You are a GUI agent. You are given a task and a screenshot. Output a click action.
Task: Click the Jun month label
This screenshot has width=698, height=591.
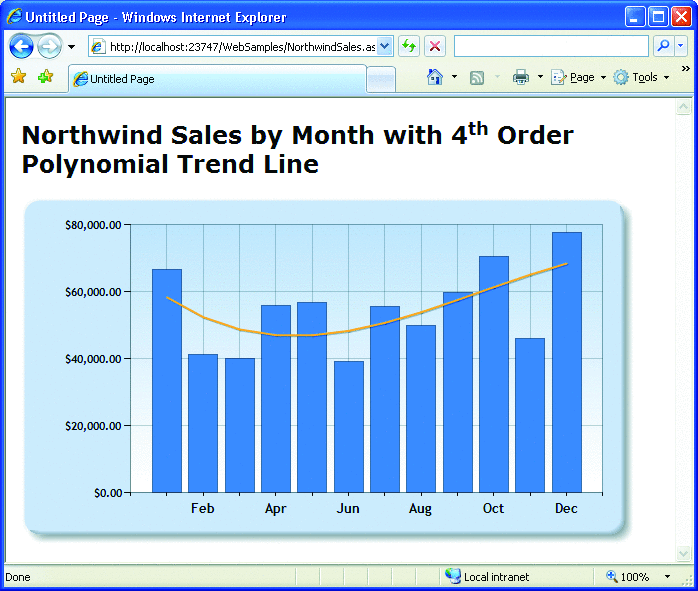(x=348, y=508)
